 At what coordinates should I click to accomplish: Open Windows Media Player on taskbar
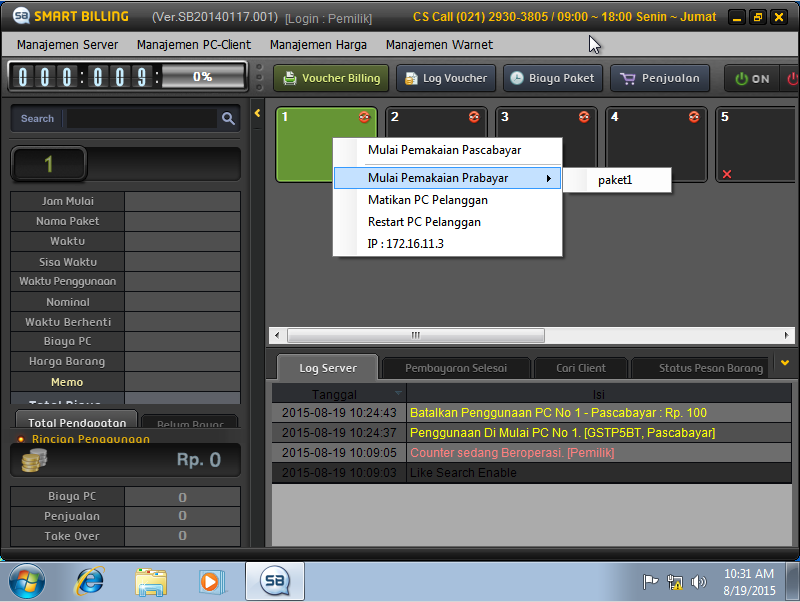point(212,582)
